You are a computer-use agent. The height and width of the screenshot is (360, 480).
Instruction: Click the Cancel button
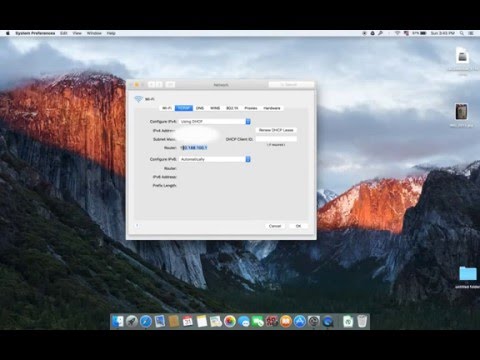click(275, 226)
